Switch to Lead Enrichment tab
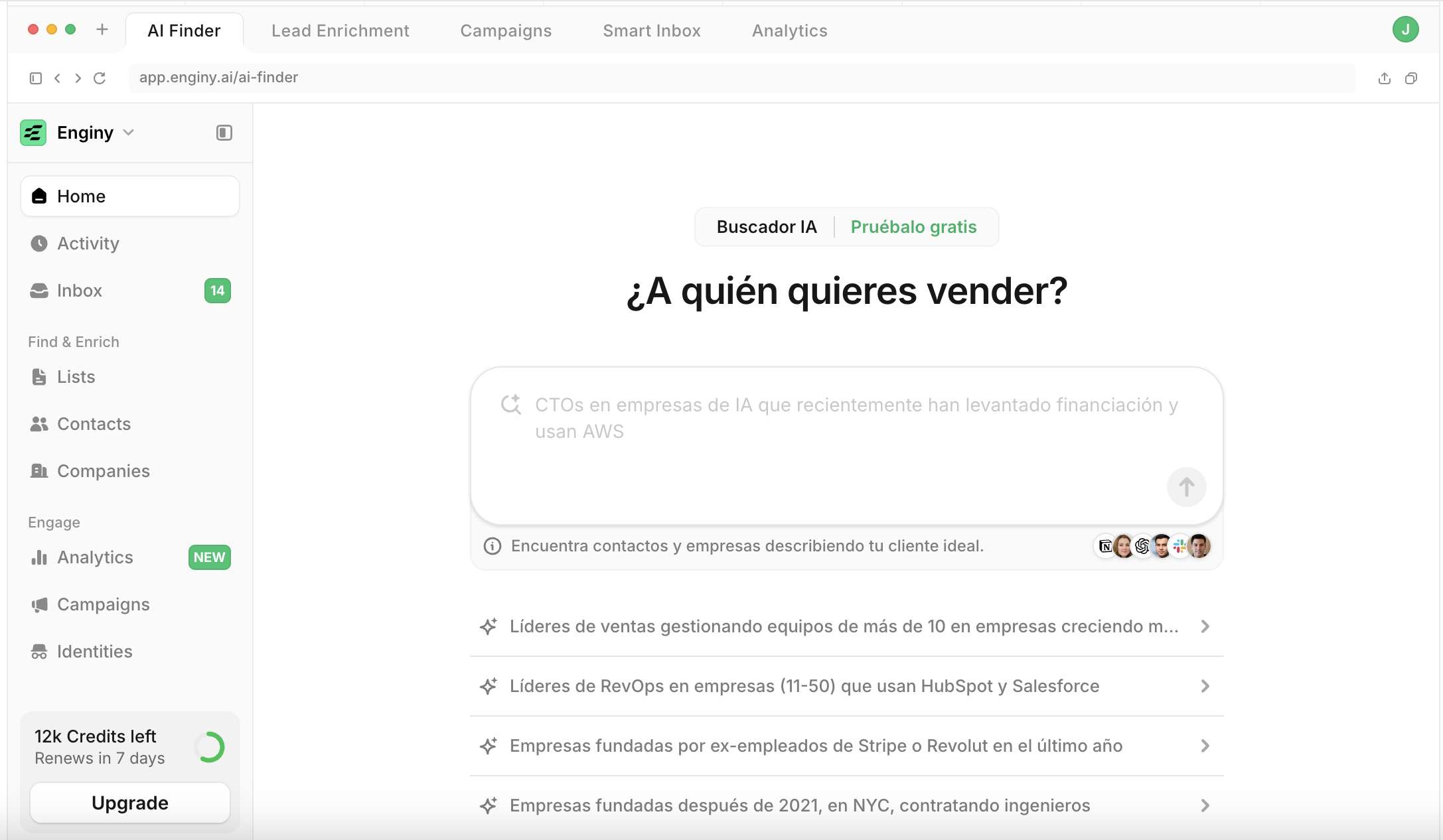The image size is (1443, 840). pos(340,31)
